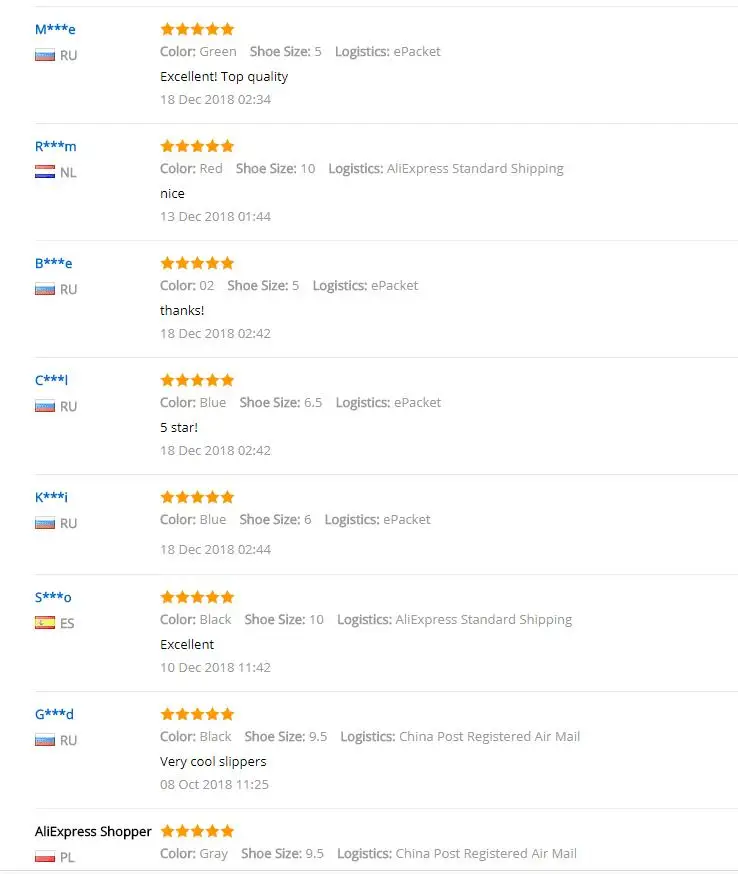The height and width of the screenshot is (874, 738).
Task: Click username C***l
Action: [x=51, y=380]
